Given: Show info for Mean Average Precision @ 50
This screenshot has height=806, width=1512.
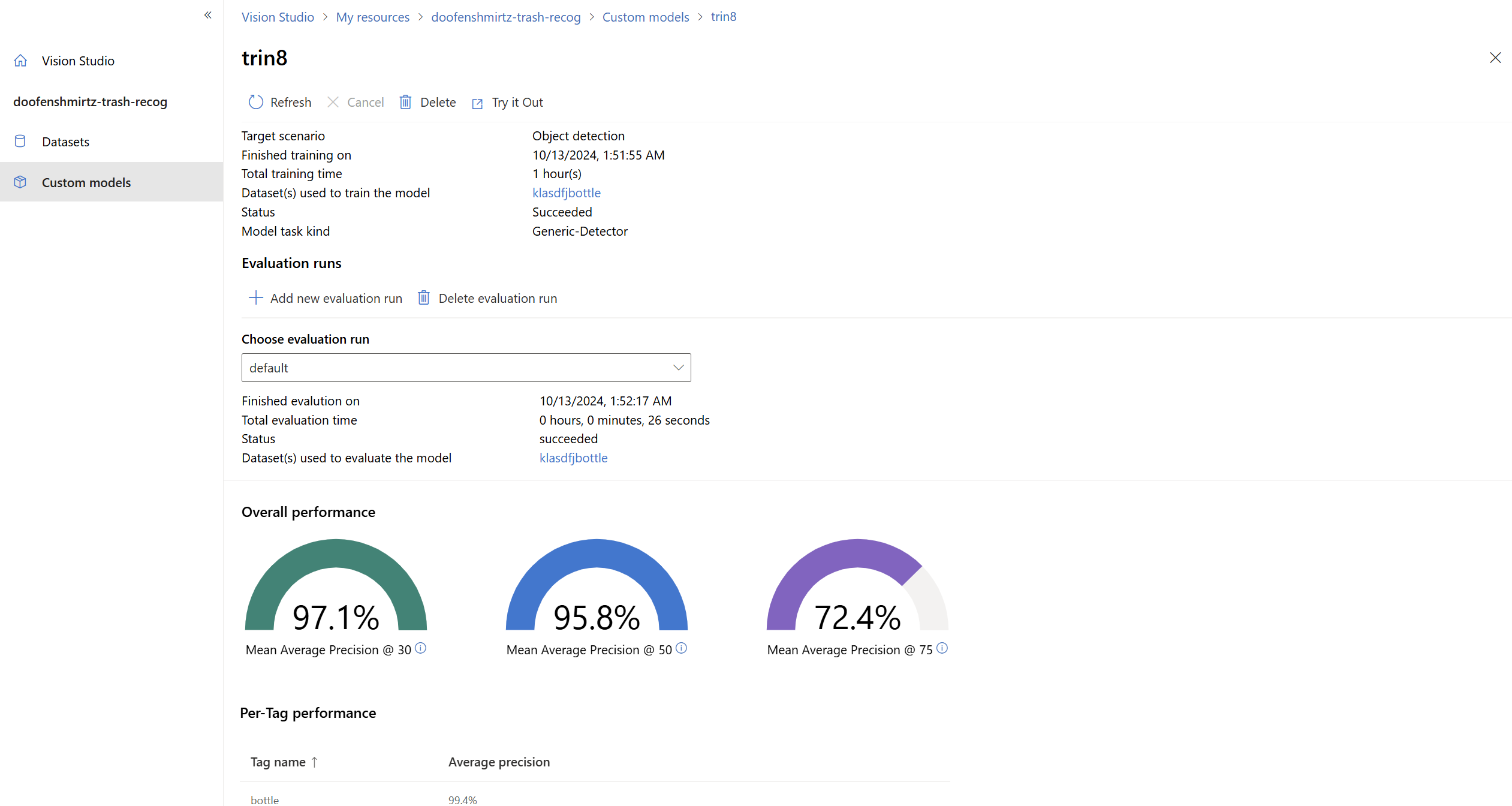Looking at the screenshot, I should tap(682, 648).
